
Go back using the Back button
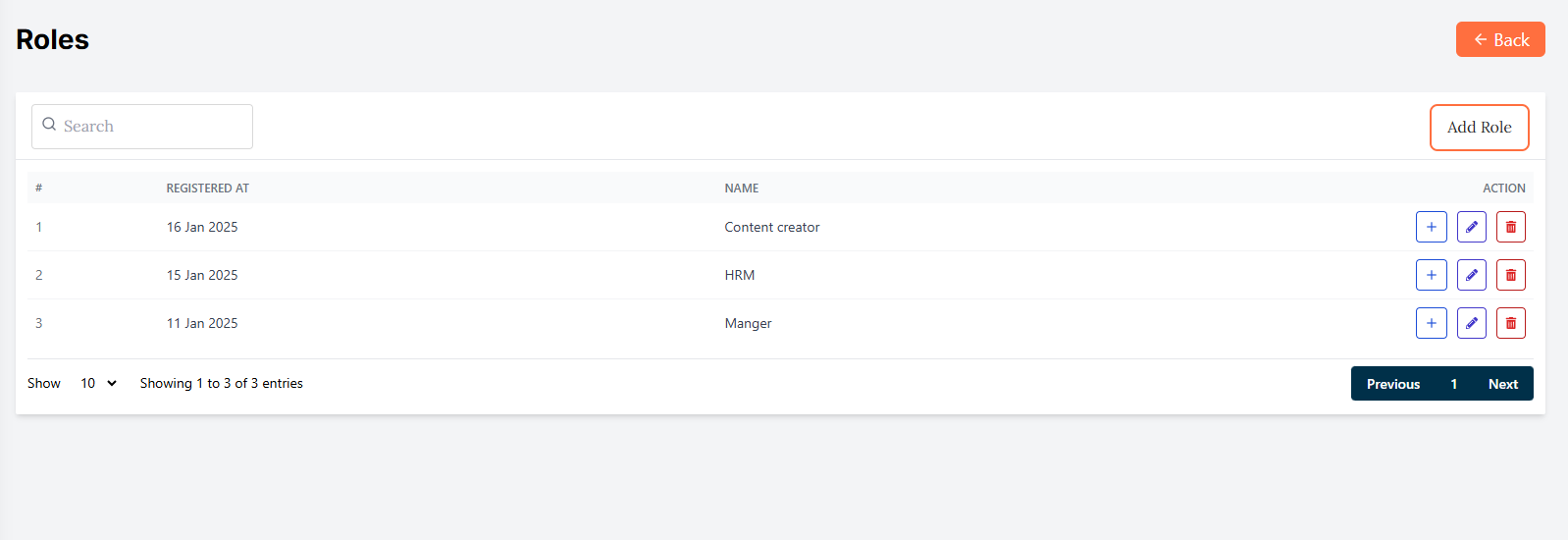coord(1499,39)
